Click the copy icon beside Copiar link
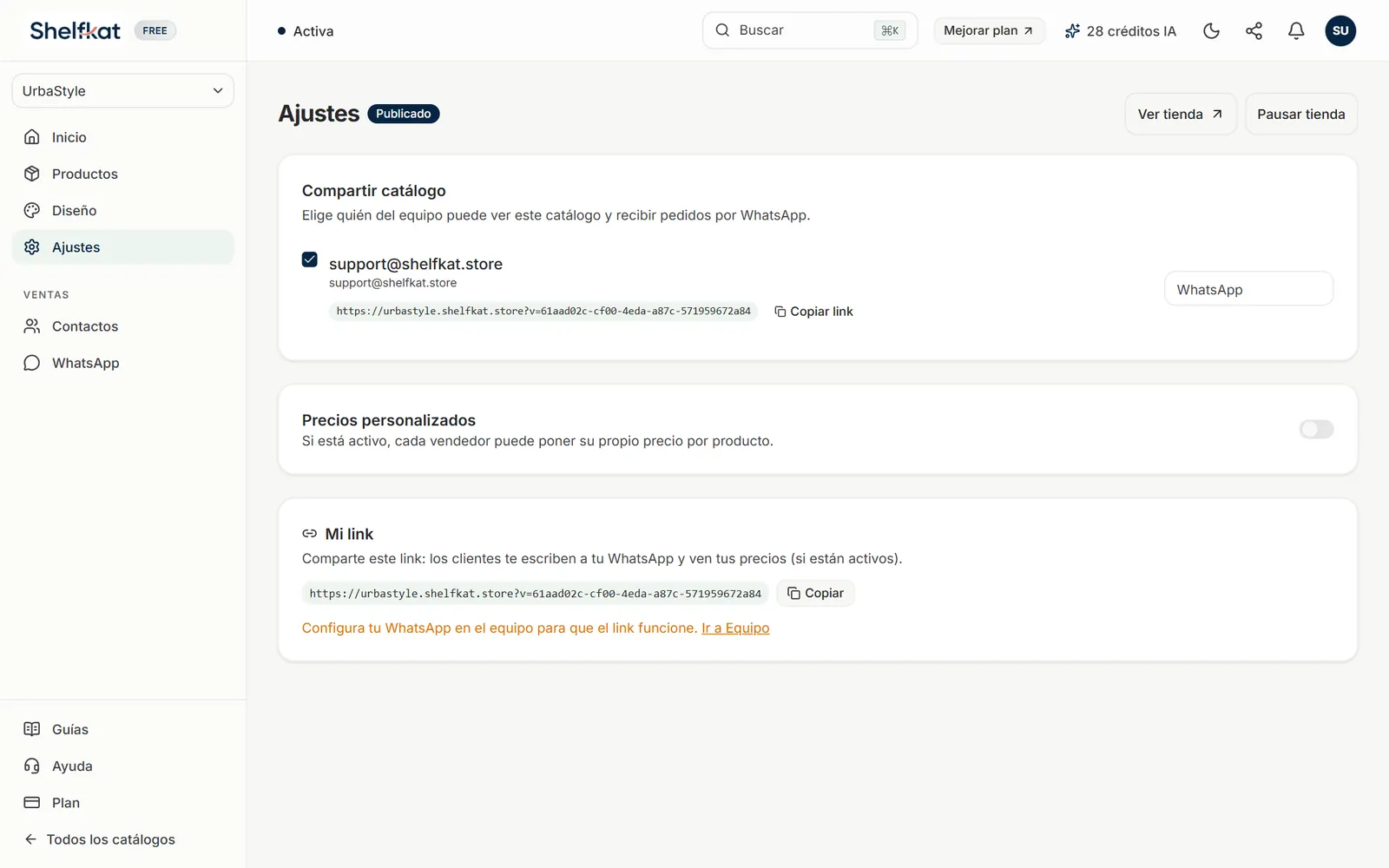This screenshot has width=1389, height=868. [x=780, y=312]
